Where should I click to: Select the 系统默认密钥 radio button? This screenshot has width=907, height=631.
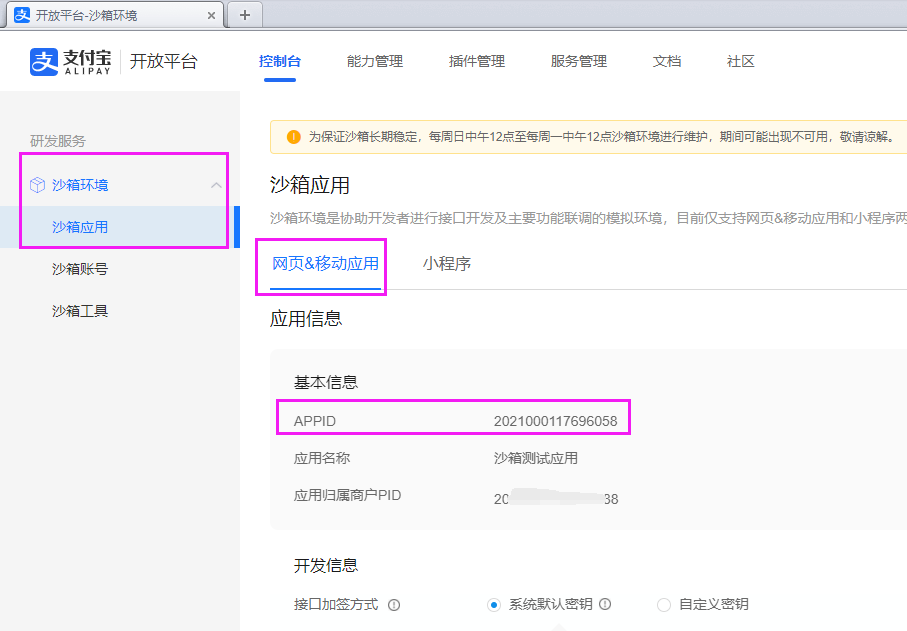[x=493, y=605]
